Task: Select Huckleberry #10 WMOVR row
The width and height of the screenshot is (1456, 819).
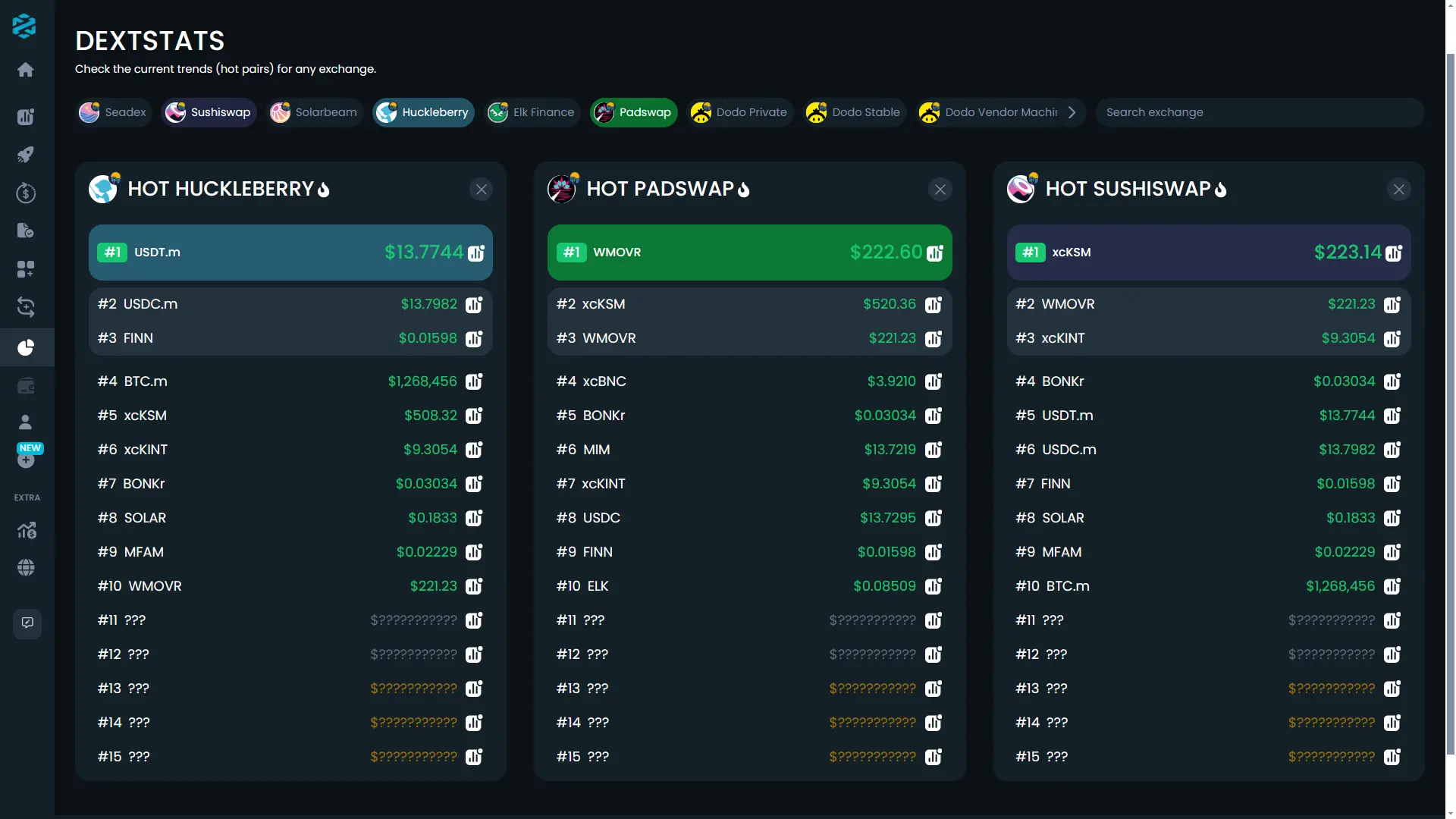Action: click(290, 586)
